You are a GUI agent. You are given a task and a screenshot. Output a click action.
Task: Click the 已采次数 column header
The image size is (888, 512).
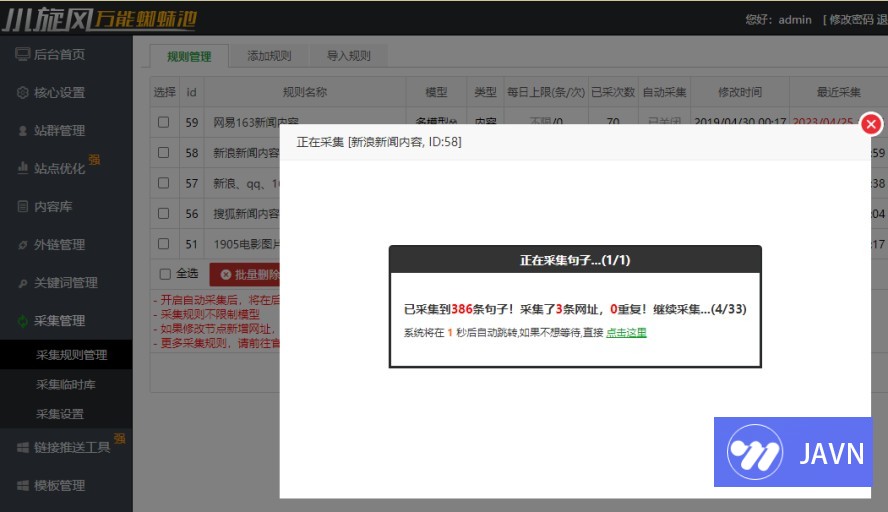(613, 92)
